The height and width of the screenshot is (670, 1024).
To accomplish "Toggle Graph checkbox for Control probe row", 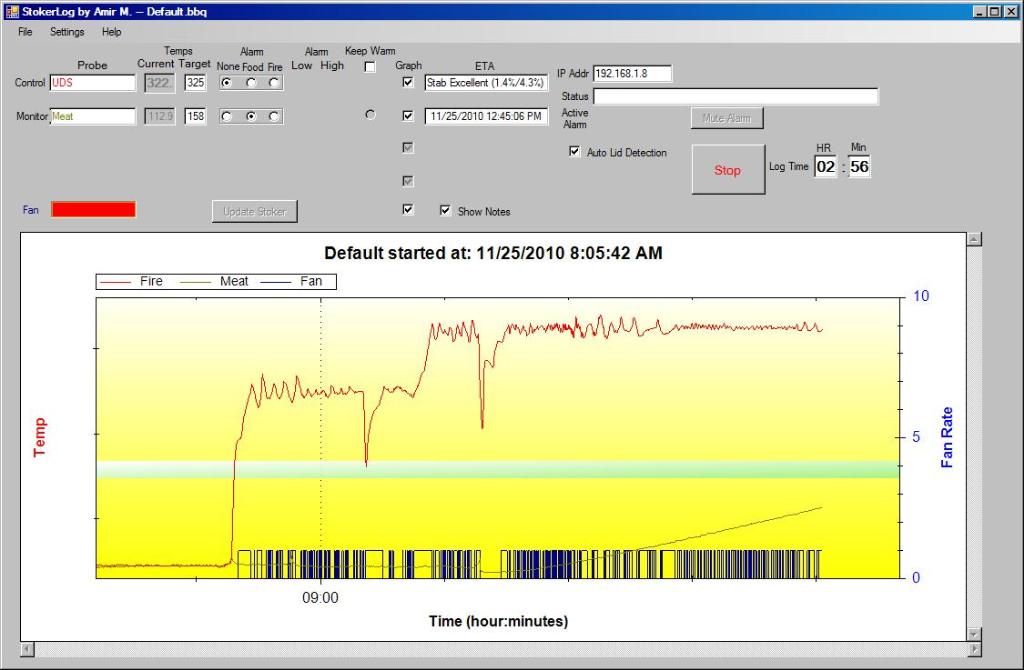I will [407, 83].
